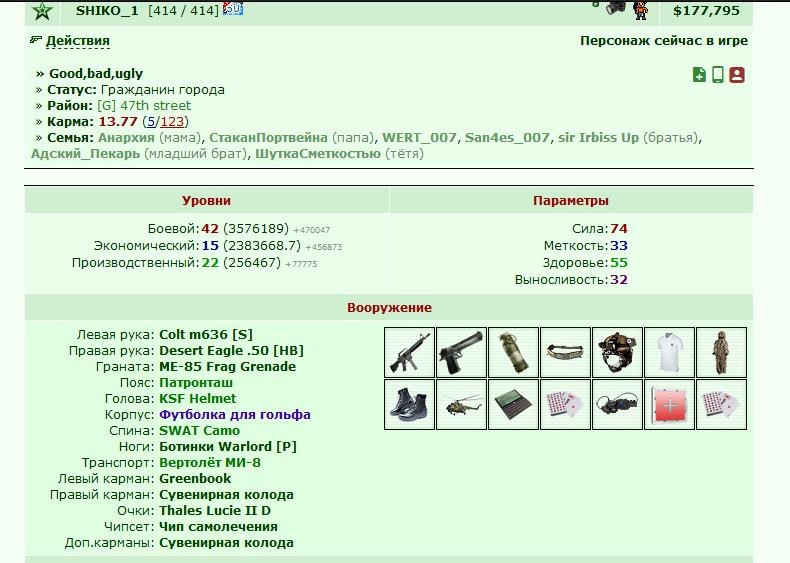Open sir Irbiss Up profile link
Viewport: 790px width, 563px height.
click(x=598, y=138)
